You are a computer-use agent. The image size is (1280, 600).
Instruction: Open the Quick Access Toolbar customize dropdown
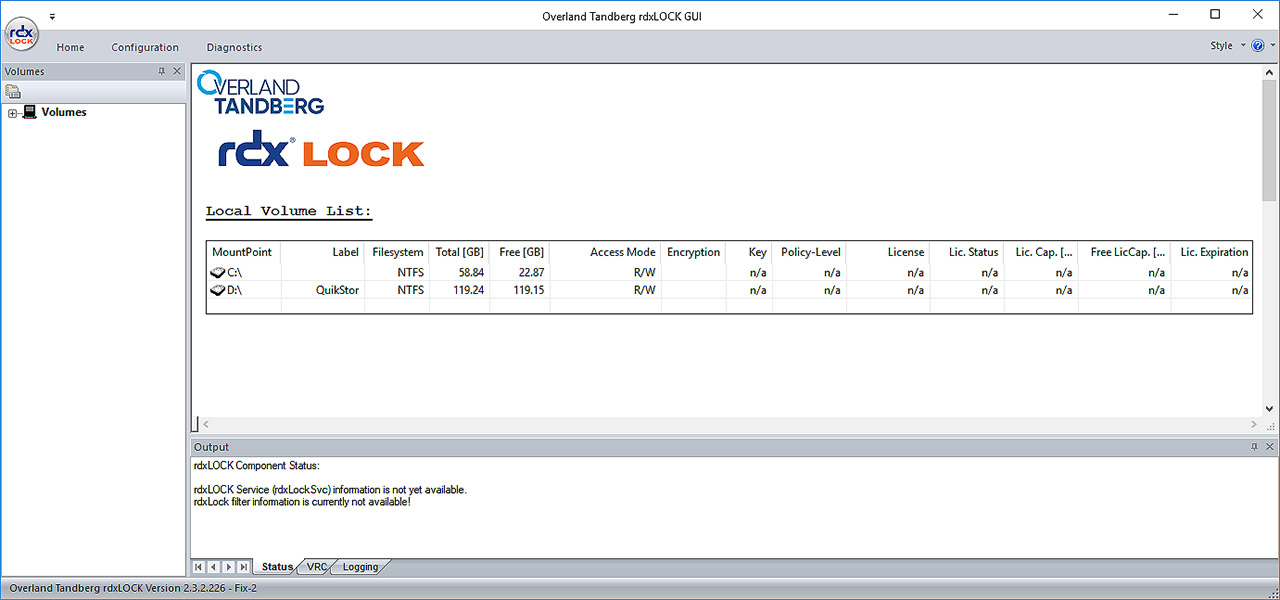pyautogui.click(x=52, y=16)
